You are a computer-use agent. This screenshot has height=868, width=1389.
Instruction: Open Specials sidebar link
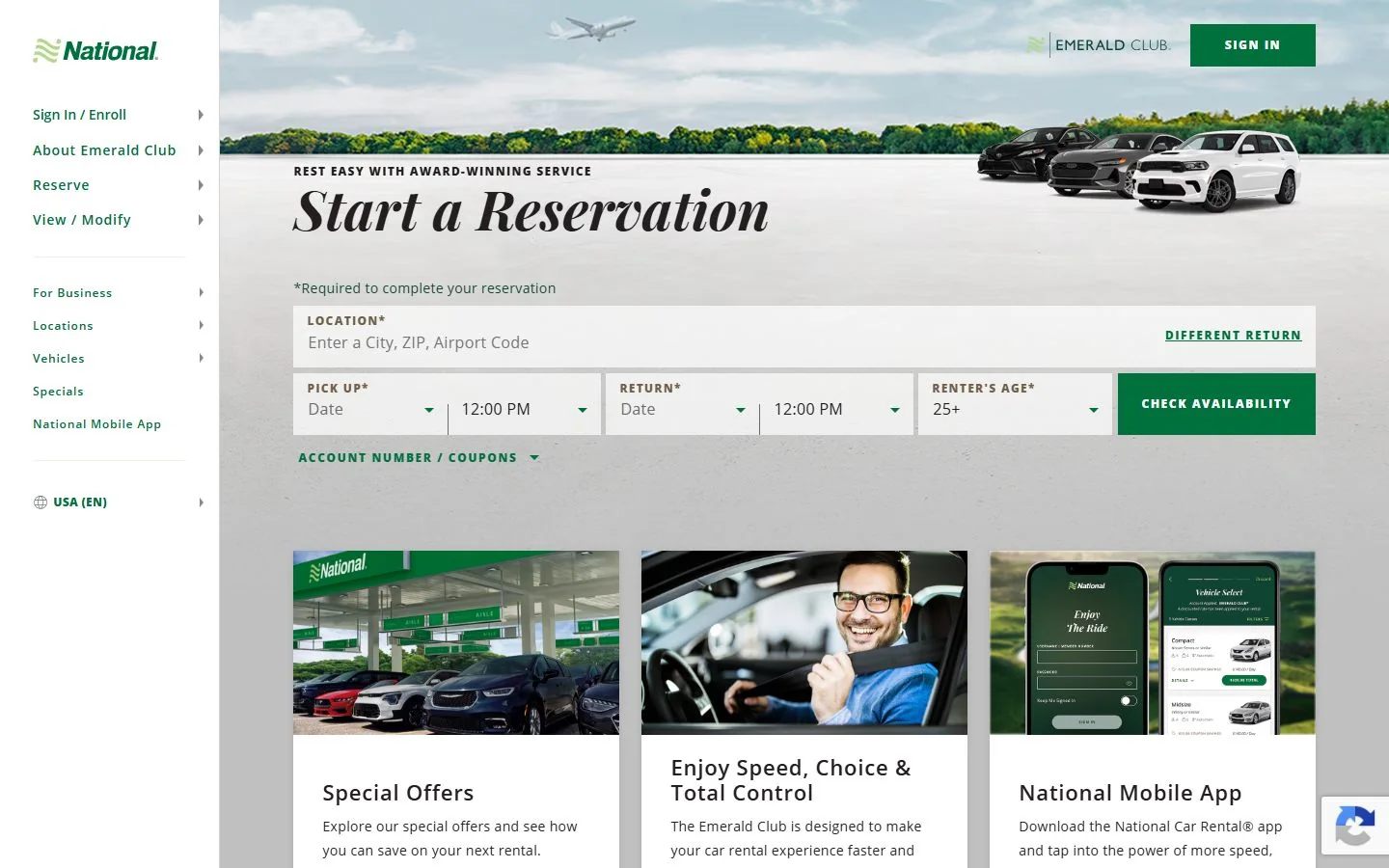click(x=58, y=392)
